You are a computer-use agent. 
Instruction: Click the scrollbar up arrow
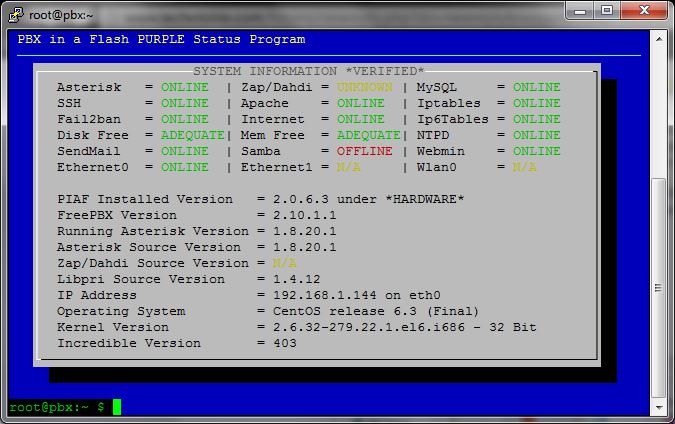pos(659,39)
